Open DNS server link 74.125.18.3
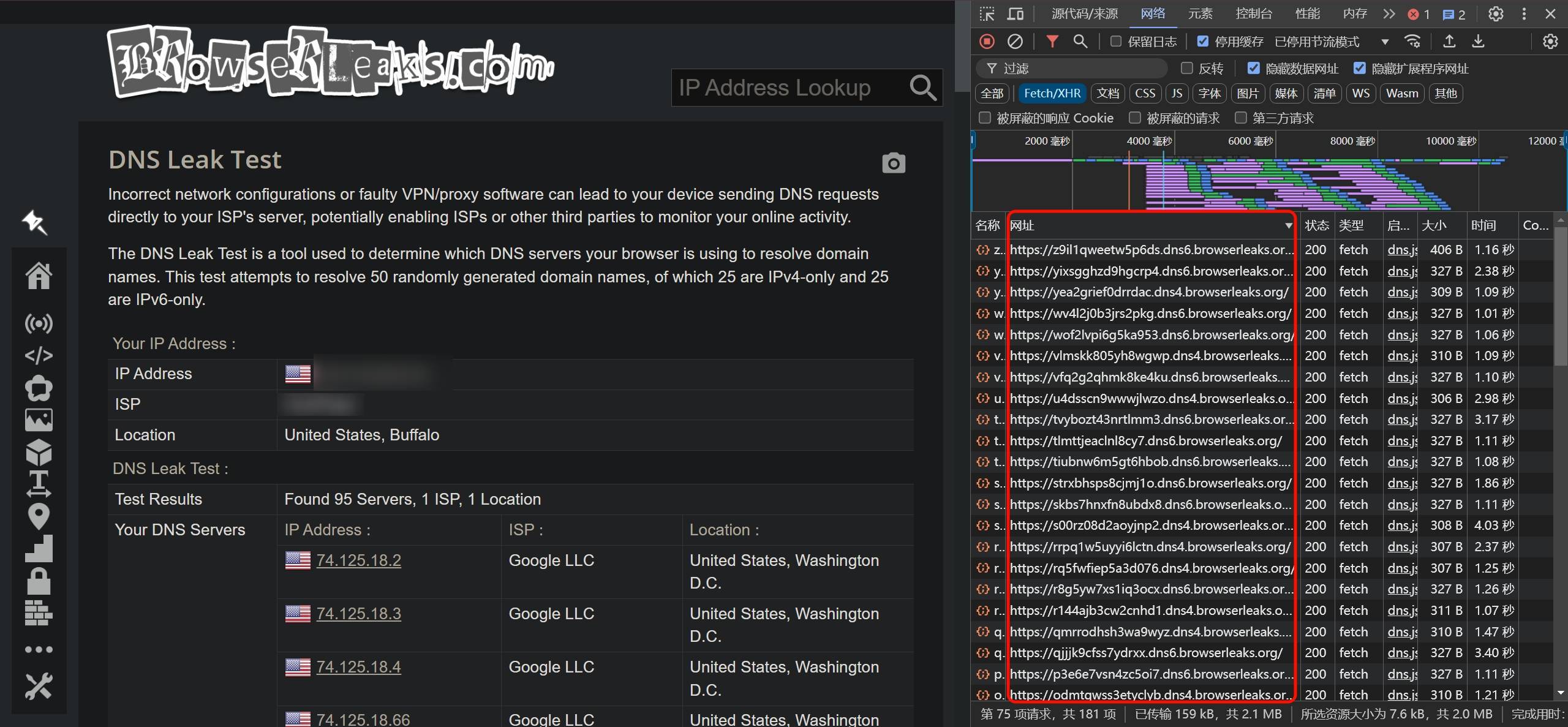Screen dimensions: 1568x727 click(358, 614)
